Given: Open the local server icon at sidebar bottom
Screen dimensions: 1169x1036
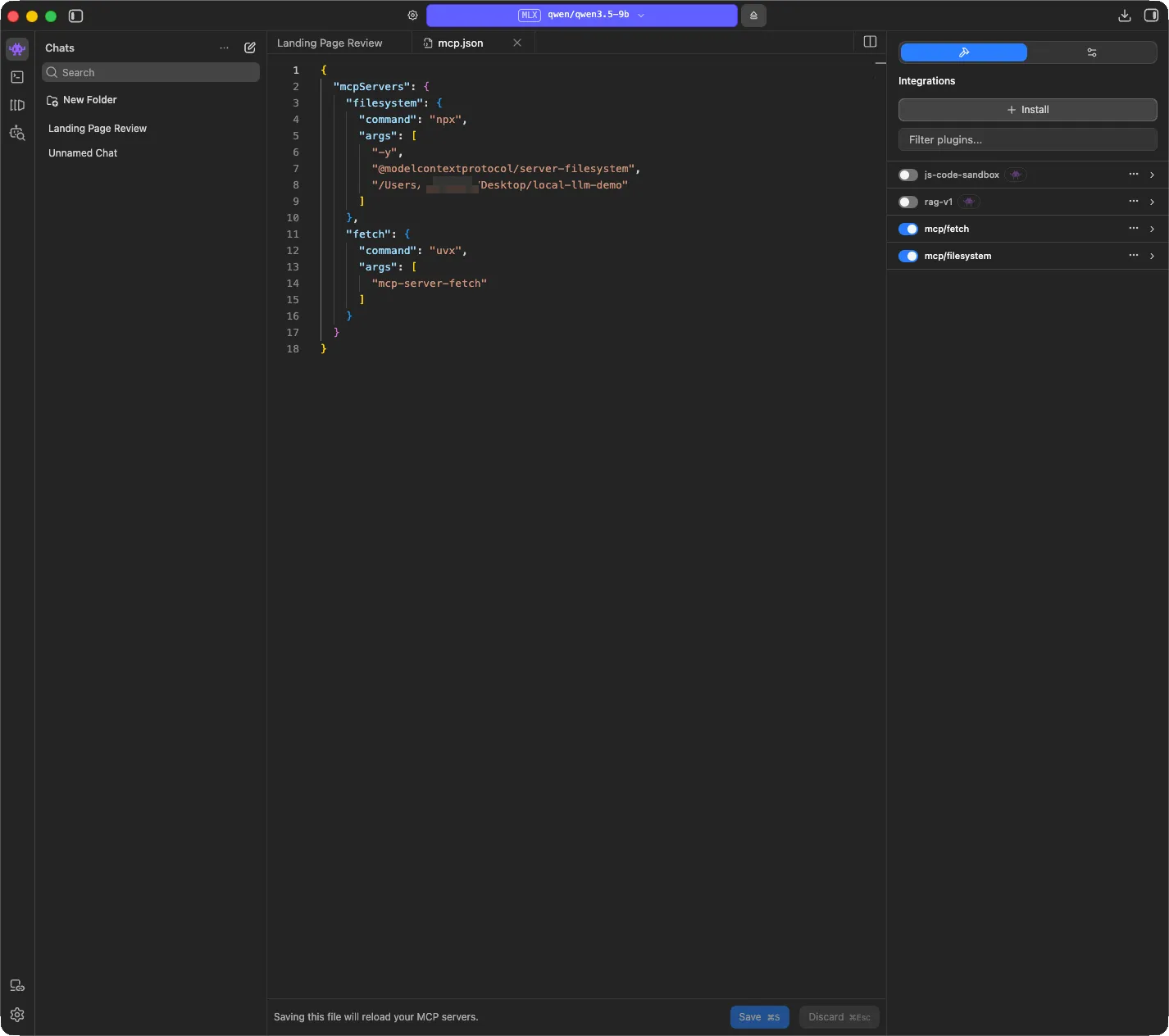Looking at the screenshot, I should point(17,986).
